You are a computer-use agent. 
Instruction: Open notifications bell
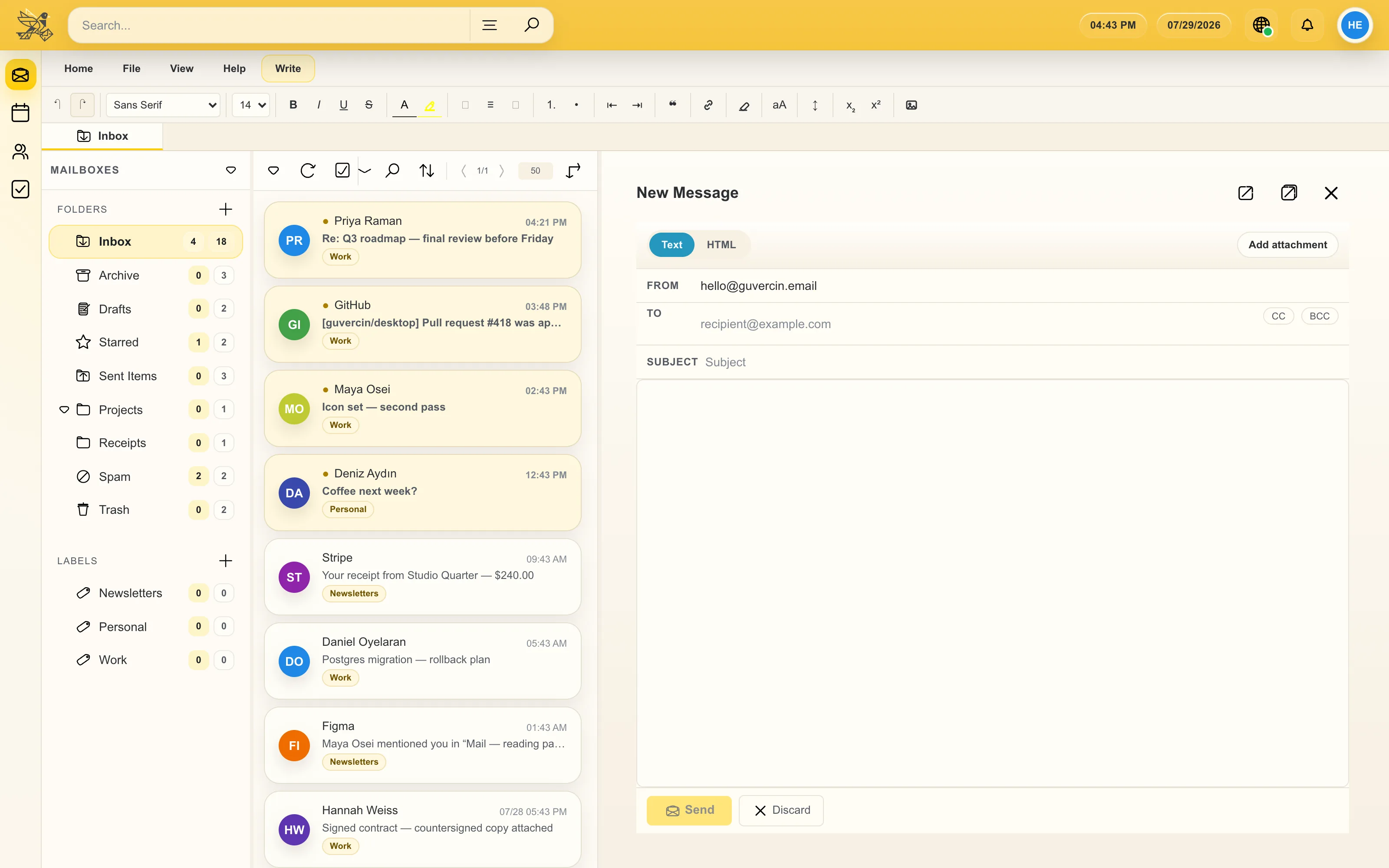point(1307,25)
